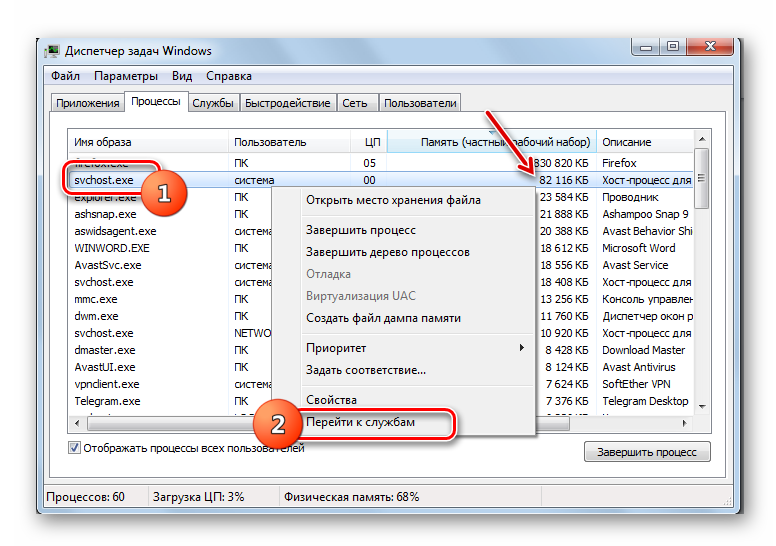Select the mmc.exe process
The height and width of the screenshot is (546, 776).
click(x=96, y=299)
